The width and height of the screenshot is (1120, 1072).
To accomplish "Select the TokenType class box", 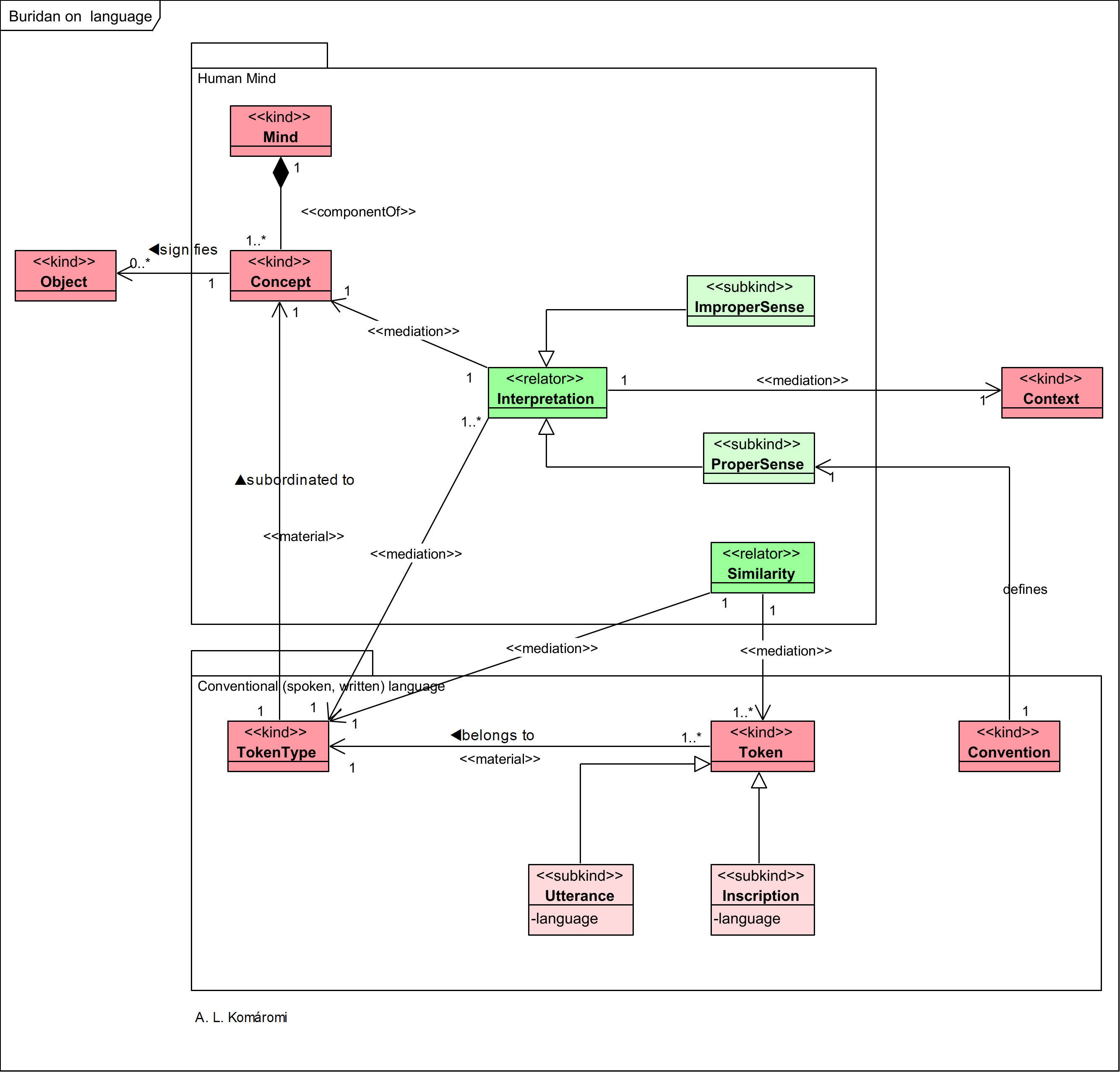I will click(x=278, y=746).
